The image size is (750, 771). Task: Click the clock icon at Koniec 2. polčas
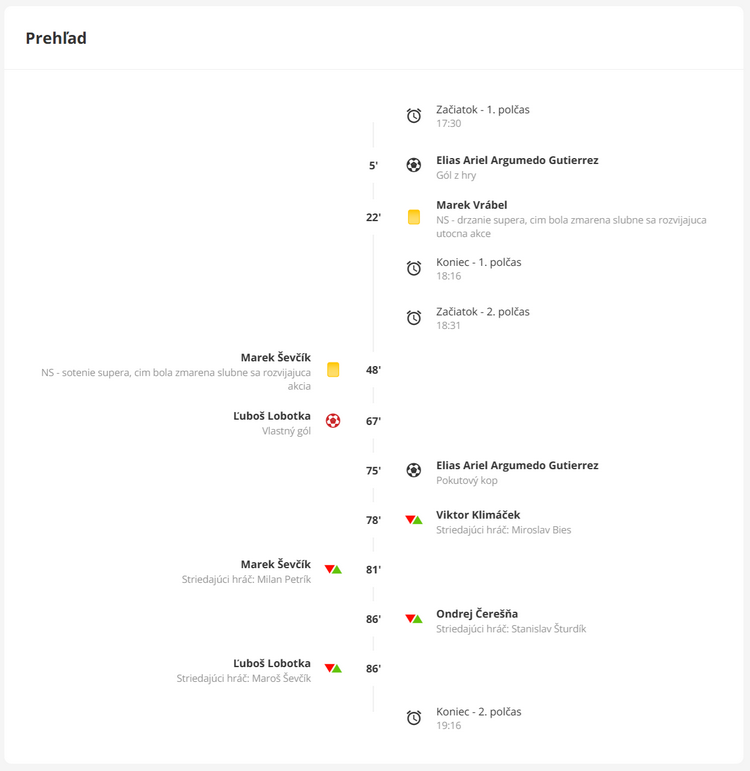click(x=414, y=718)
